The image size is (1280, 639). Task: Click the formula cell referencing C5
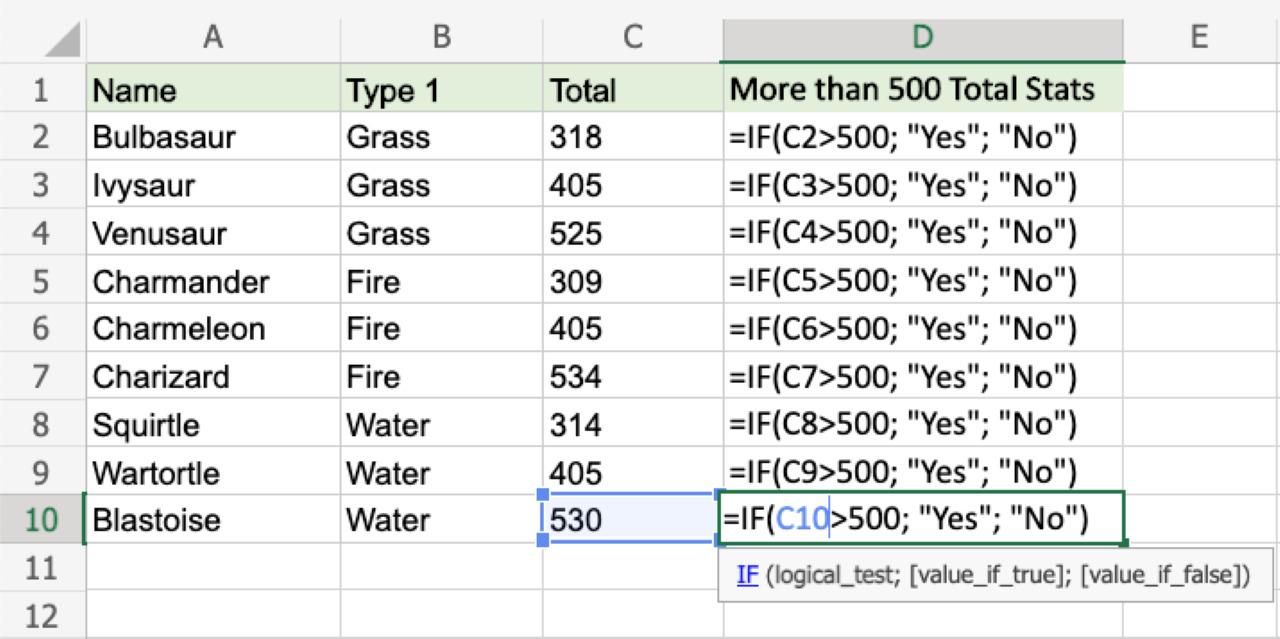pos(902,281)
